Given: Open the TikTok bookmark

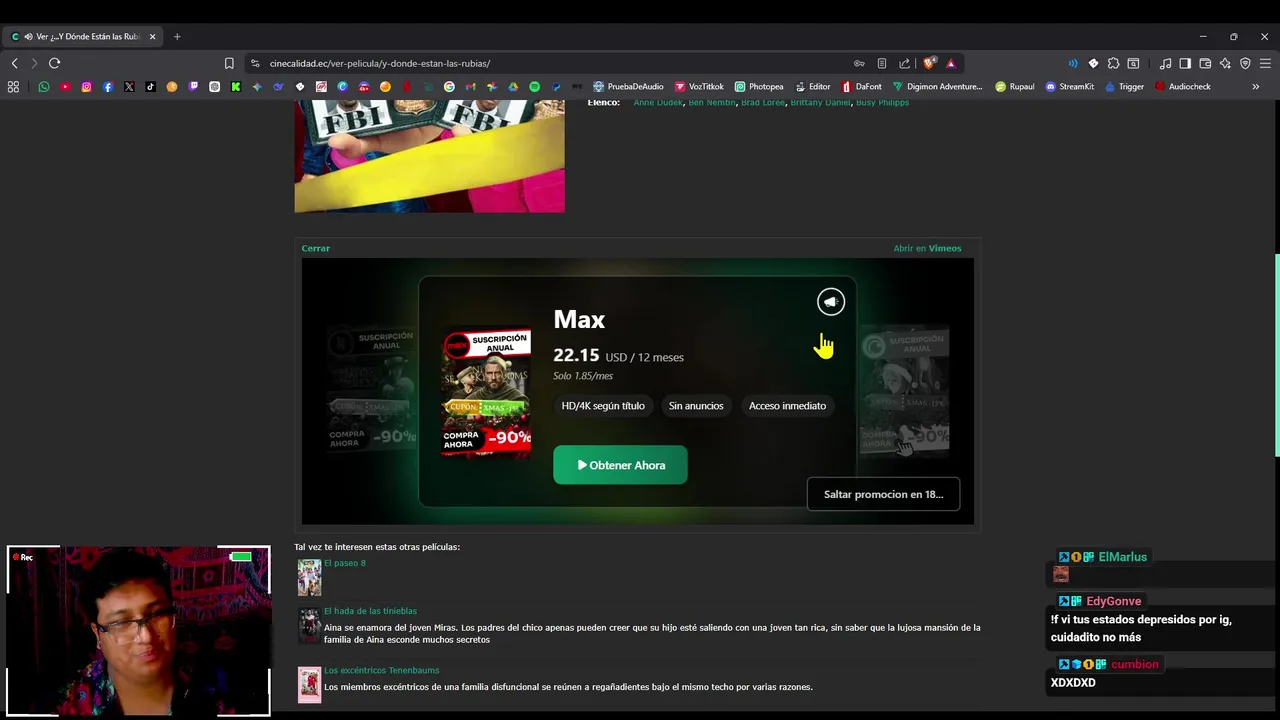Looking at the screenshot, I should [150, 87].
